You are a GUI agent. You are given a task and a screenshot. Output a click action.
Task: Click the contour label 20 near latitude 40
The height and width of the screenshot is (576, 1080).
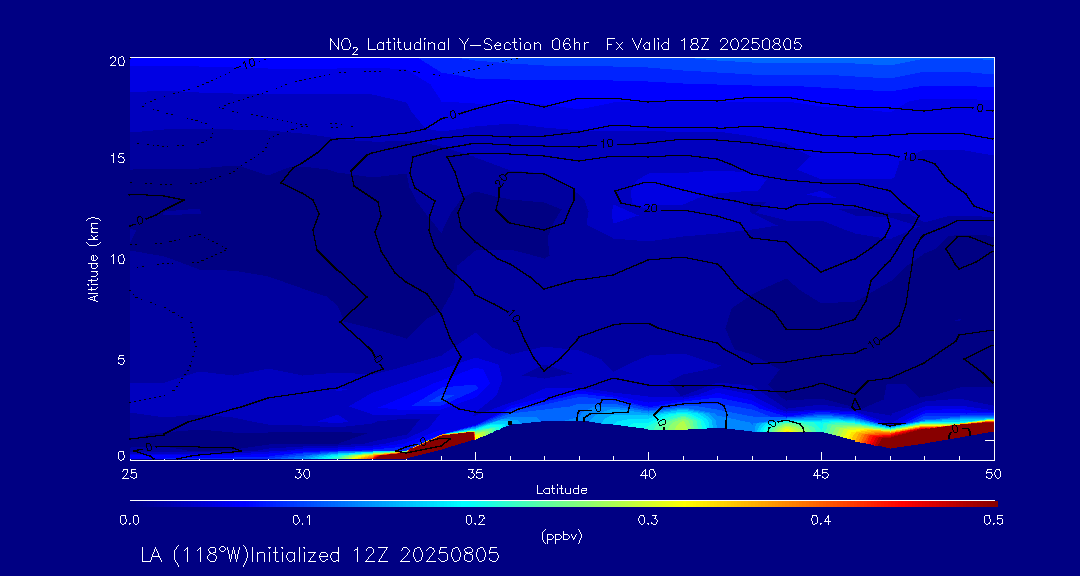coord(651,207)
